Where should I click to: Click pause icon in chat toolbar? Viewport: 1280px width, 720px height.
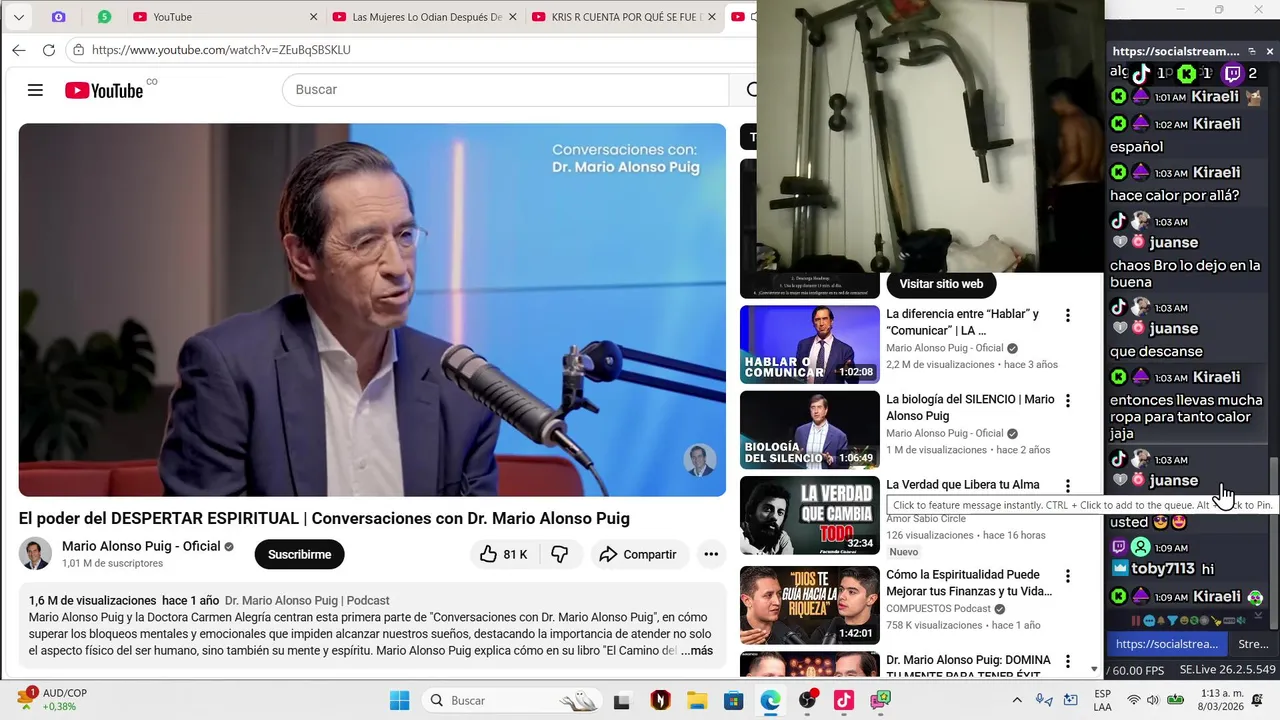1136,621
